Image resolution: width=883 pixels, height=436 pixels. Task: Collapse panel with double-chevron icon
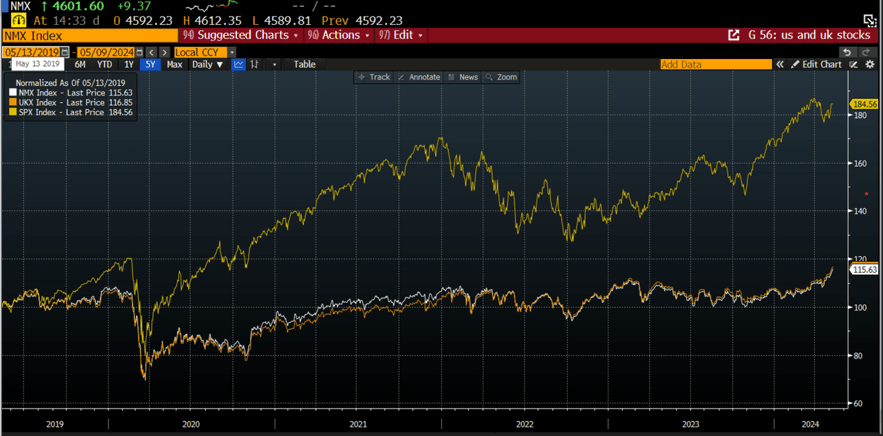780,64
